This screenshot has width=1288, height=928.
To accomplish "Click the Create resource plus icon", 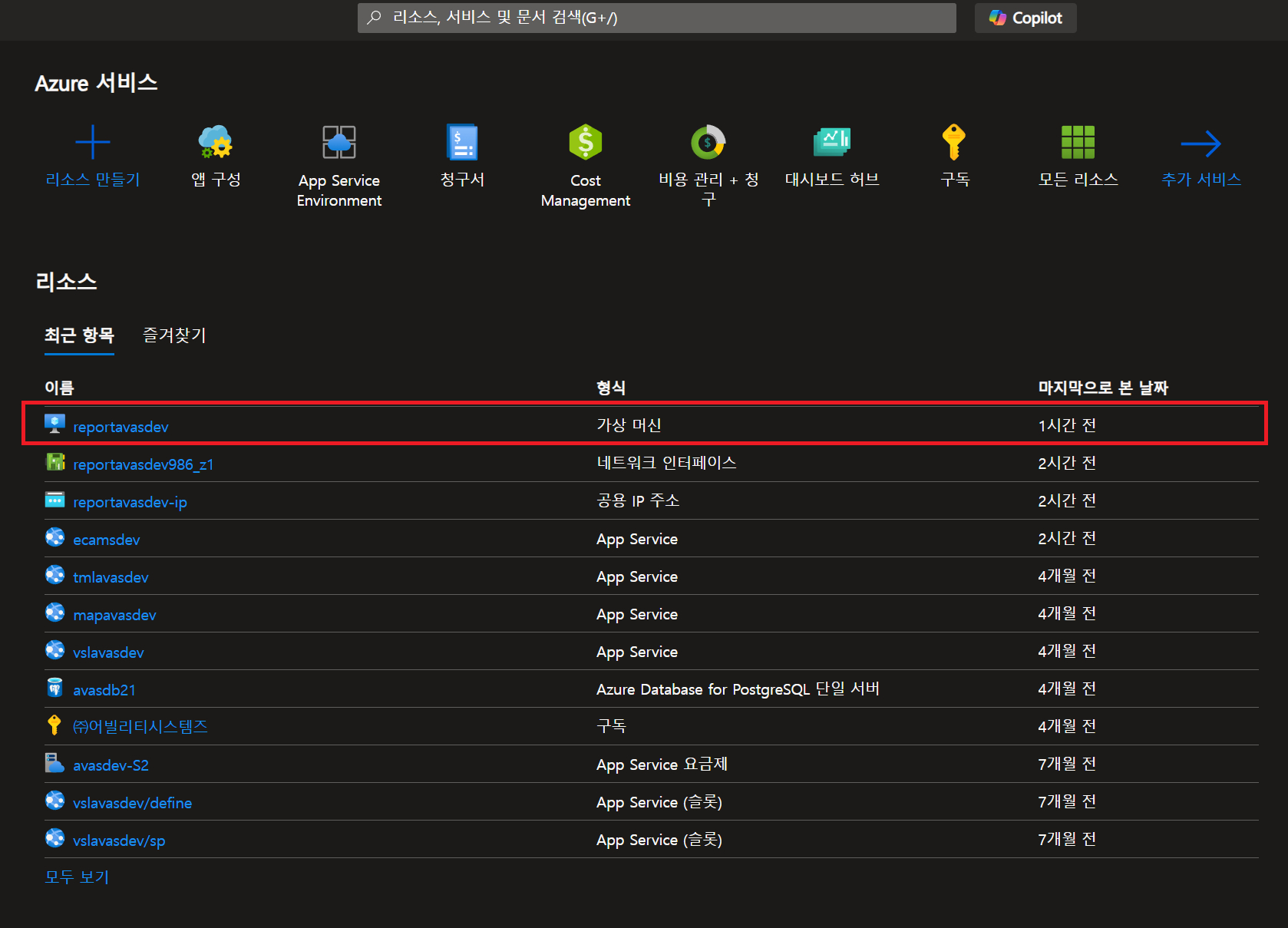I will point(93,142).
